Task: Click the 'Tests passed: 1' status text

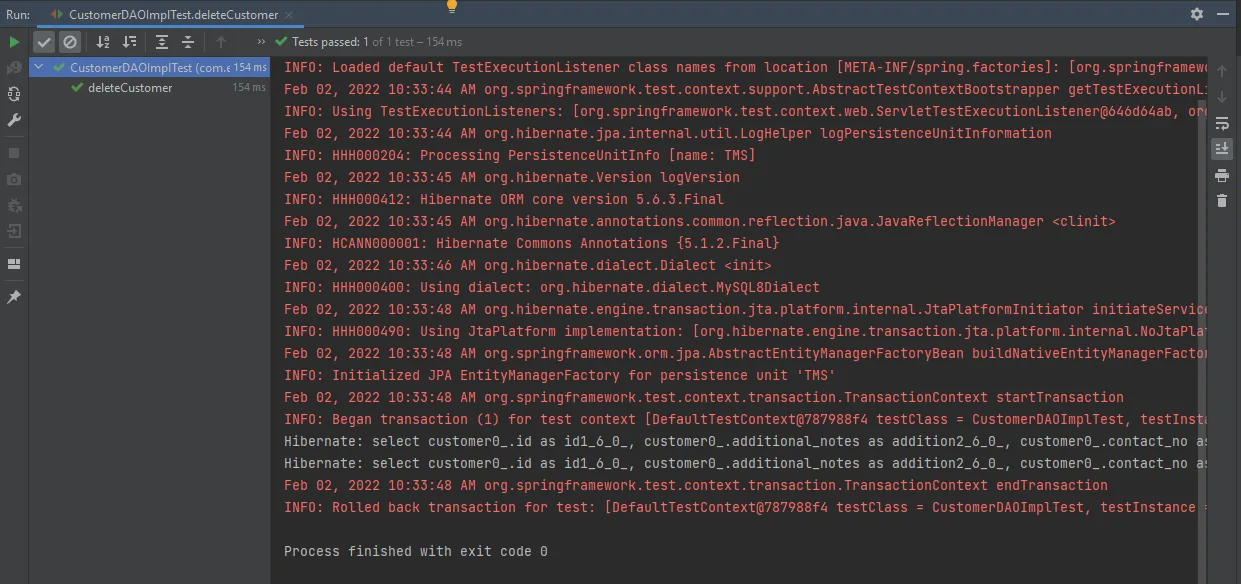Action: (x=326, y=42)
